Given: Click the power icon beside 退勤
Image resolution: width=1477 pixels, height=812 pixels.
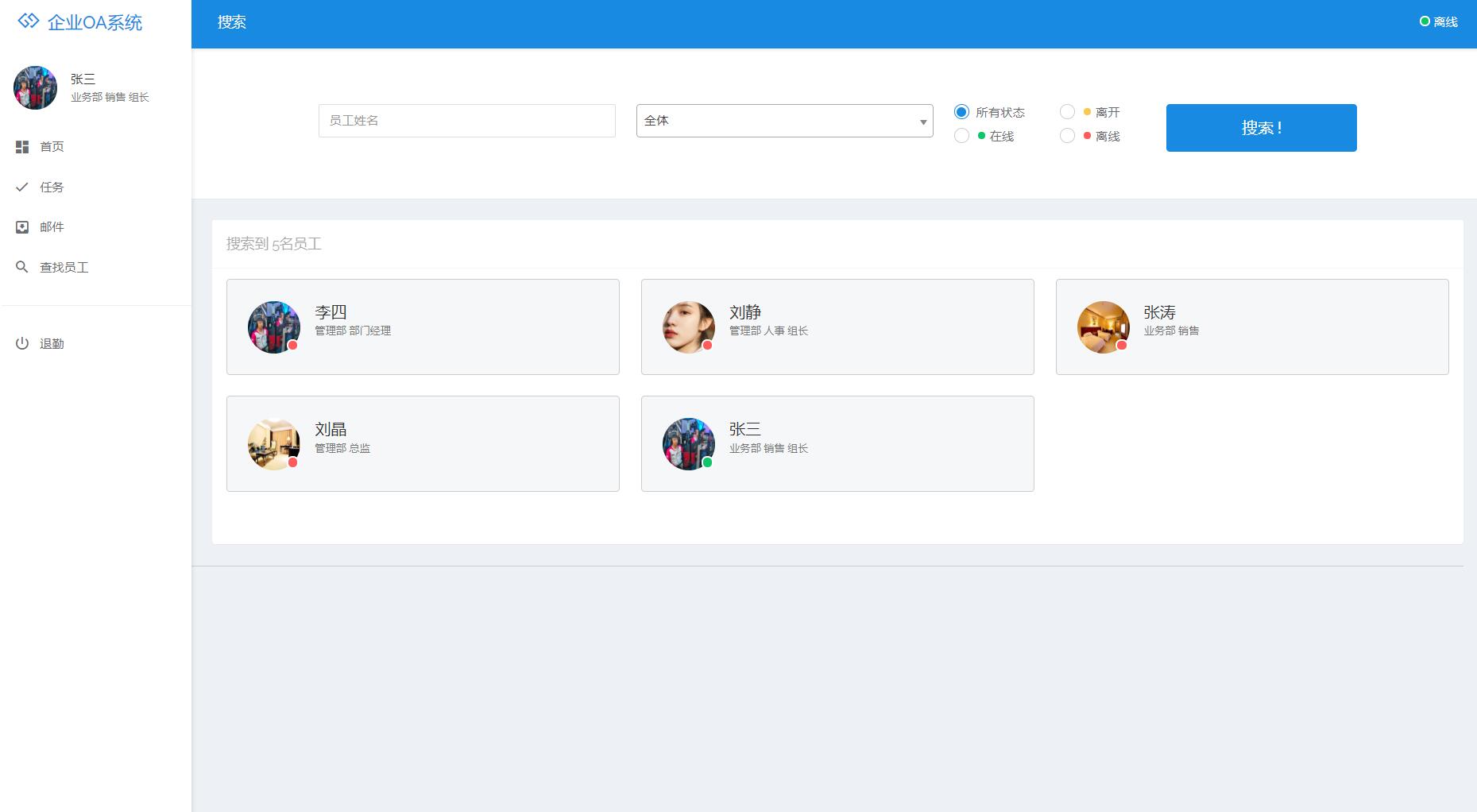Looking at the screenshot, I should pyautogui.click(x=22, y=343).
